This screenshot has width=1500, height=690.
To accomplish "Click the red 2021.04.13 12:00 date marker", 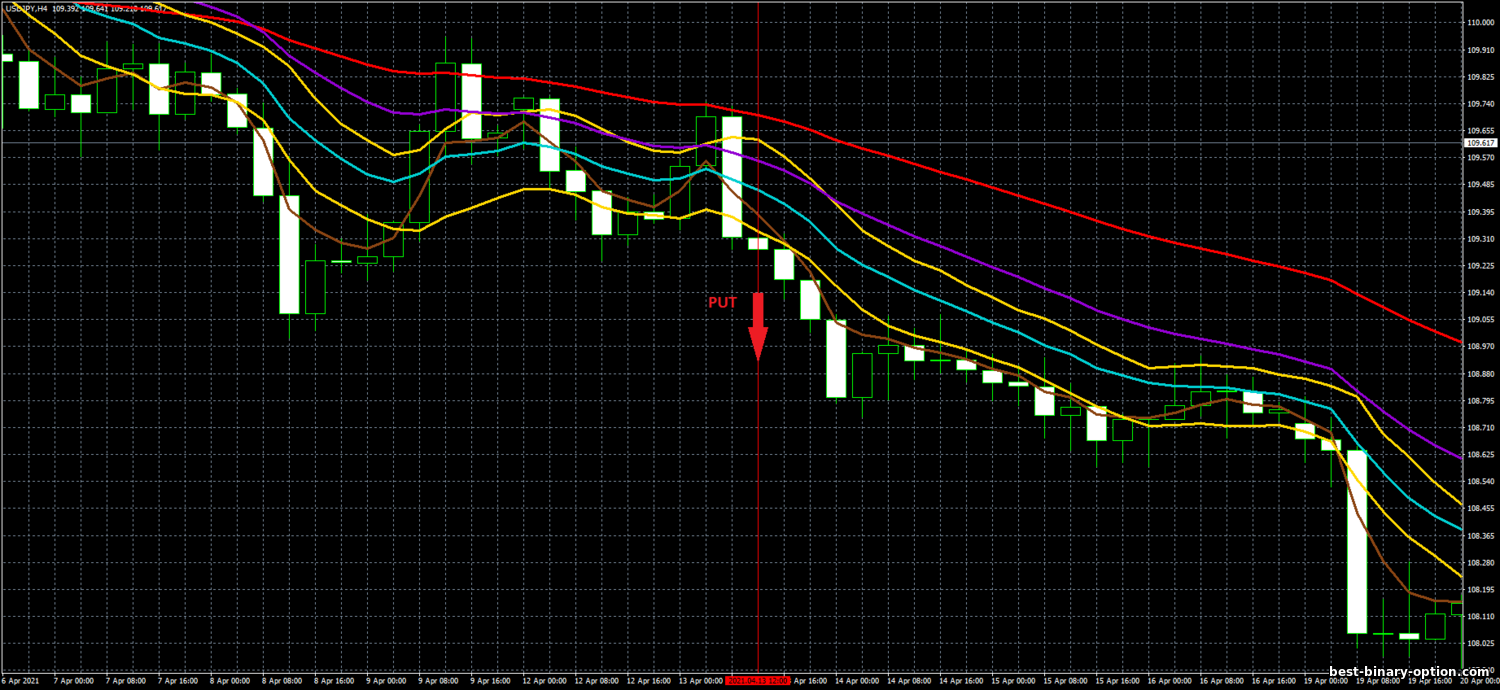I will click(757, 681).
